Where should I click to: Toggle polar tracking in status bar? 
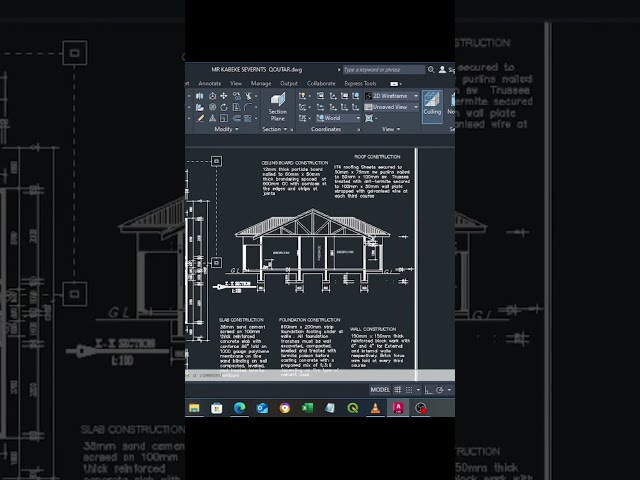(440, 390)
